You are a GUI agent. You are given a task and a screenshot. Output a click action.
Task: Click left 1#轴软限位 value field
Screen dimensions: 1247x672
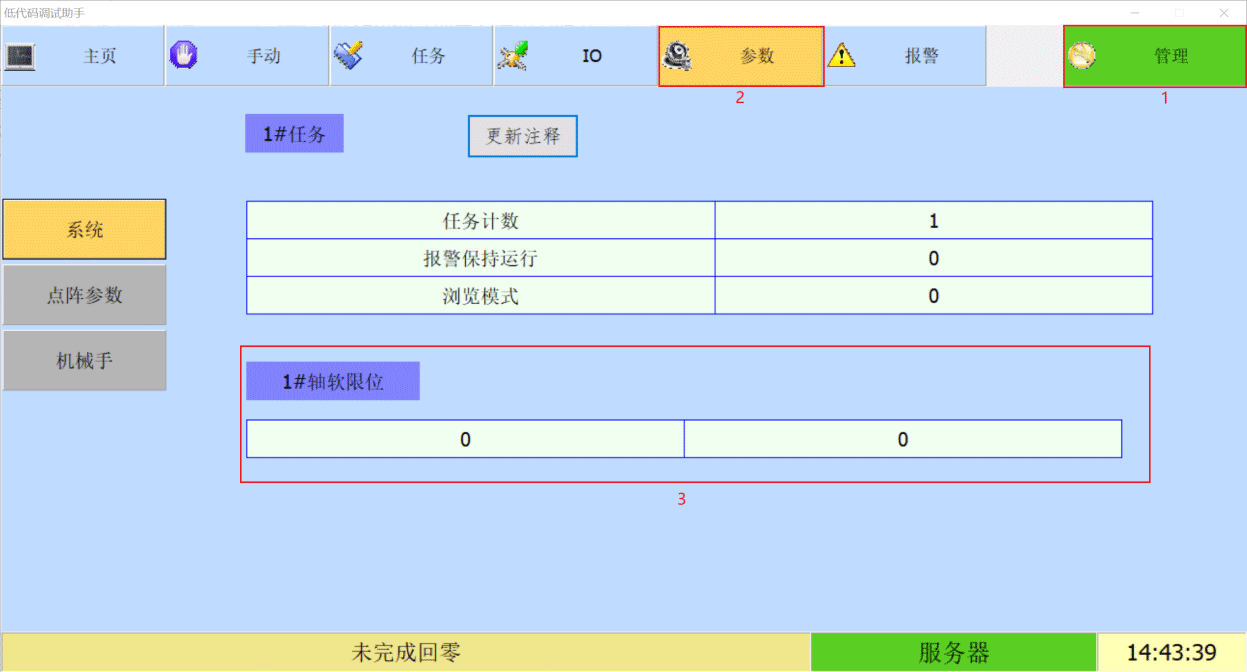pyautogui.click(x=465, y=439)
